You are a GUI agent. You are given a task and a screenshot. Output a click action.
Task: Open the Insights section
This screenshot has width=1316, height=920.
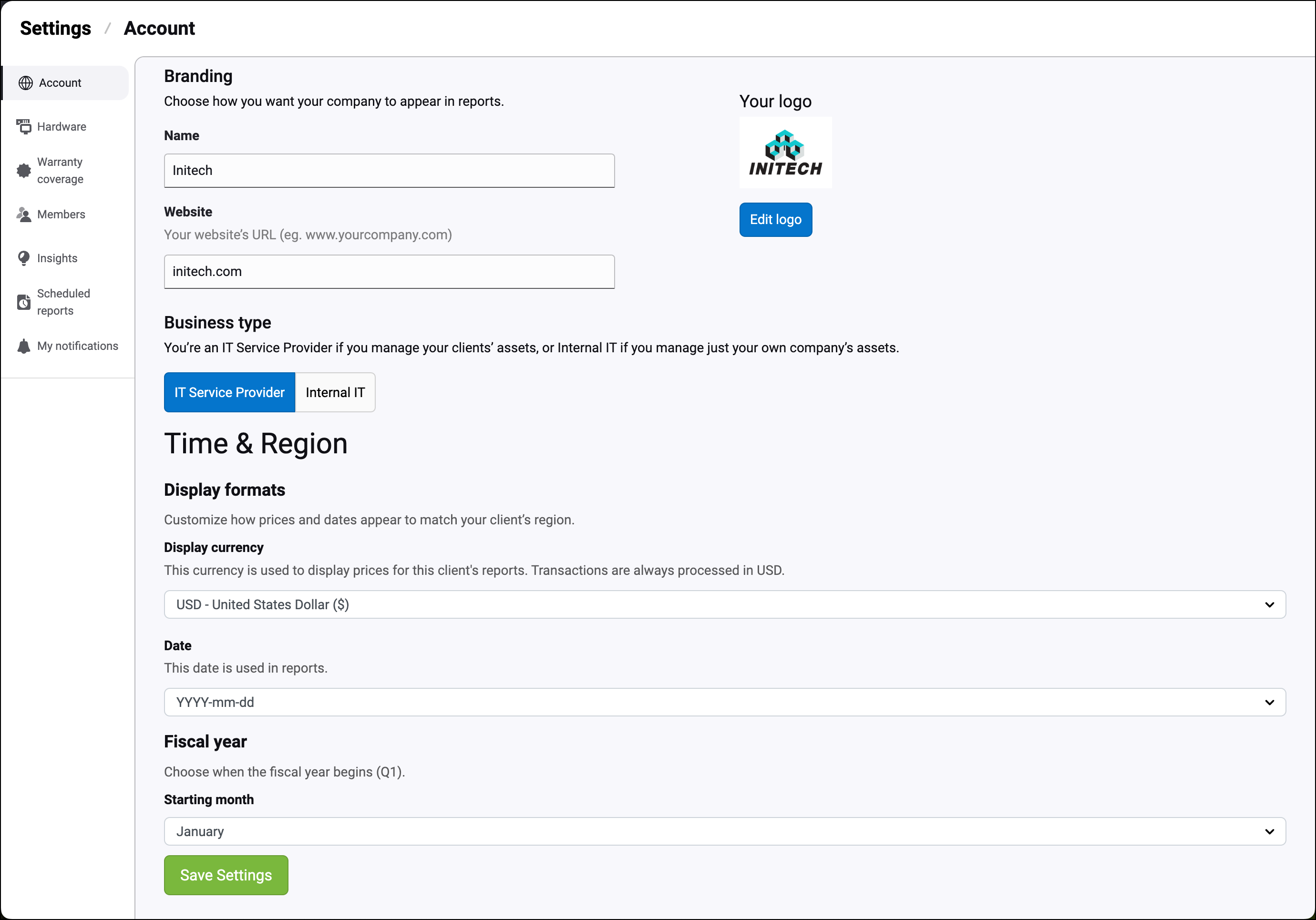57,258
